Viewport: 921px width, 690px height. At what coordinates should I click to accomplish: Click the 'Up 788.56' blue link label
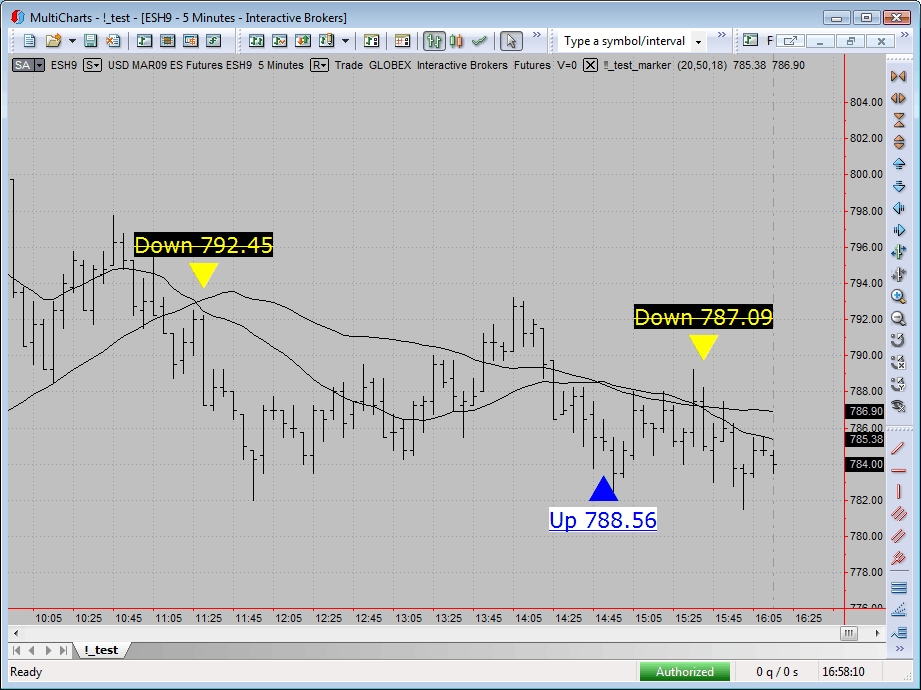[603, 520]
